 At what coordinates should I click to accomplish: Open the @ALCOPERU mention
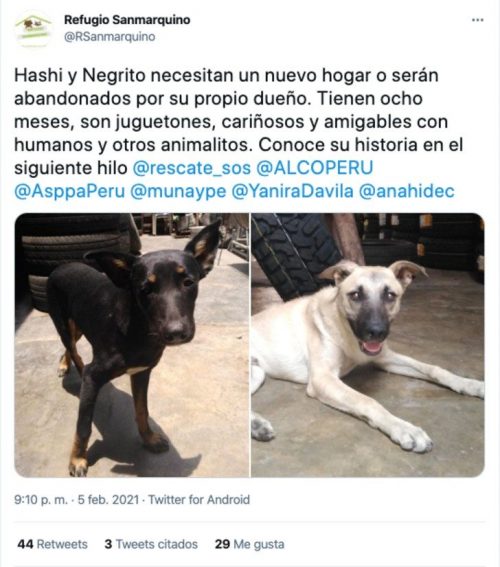(315, 168)
